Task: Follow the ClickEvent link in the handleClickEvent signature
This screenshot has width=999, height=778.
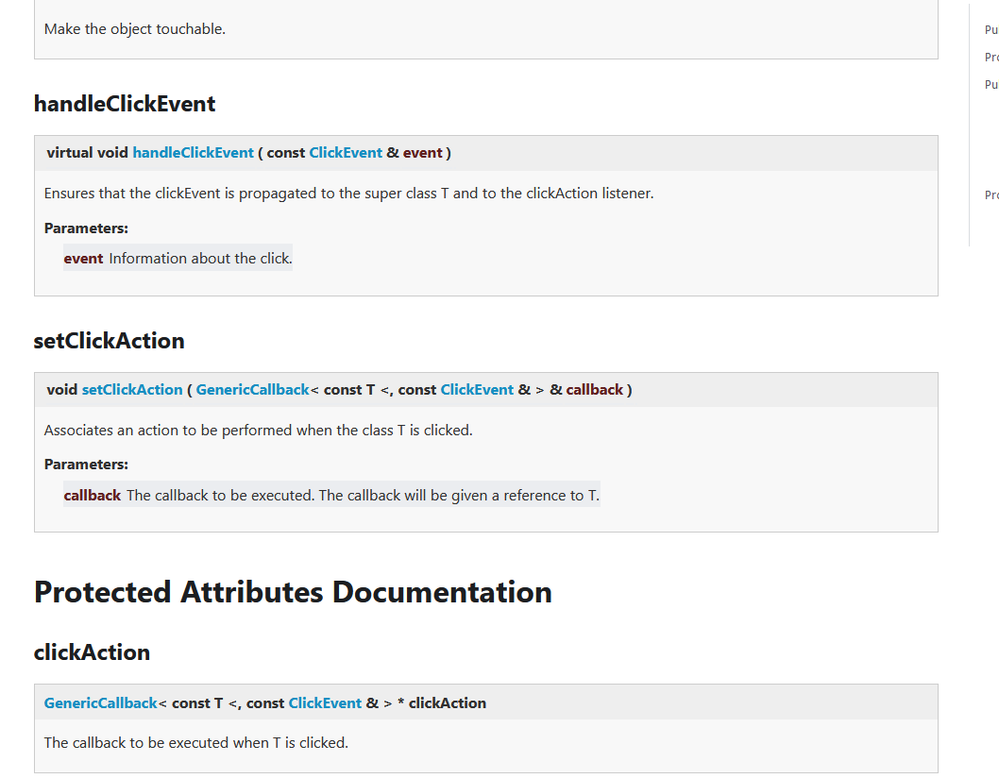Action: [x=345, y=153]
